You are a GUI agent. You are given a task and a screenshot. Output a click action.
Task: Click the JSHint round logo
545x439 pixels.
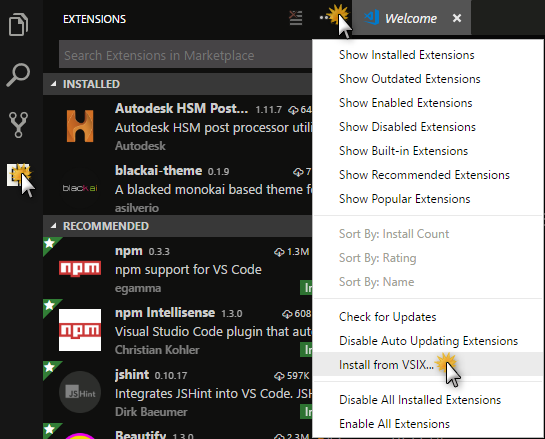point(80,392)
